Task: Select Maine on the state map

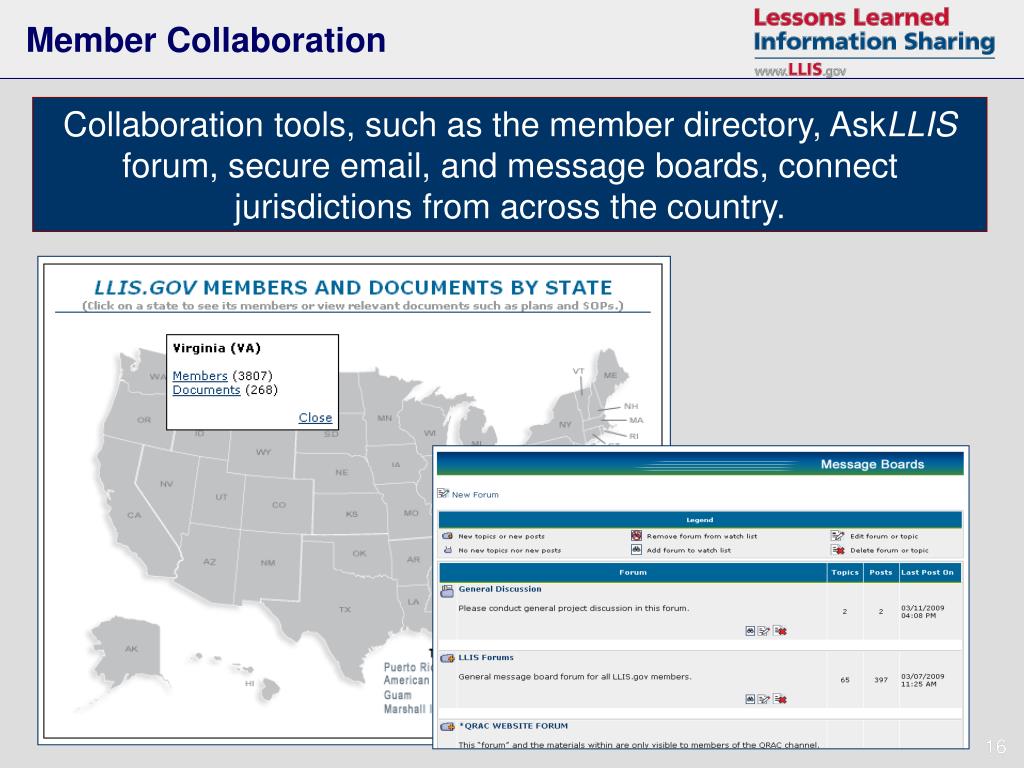Action: 611,375
